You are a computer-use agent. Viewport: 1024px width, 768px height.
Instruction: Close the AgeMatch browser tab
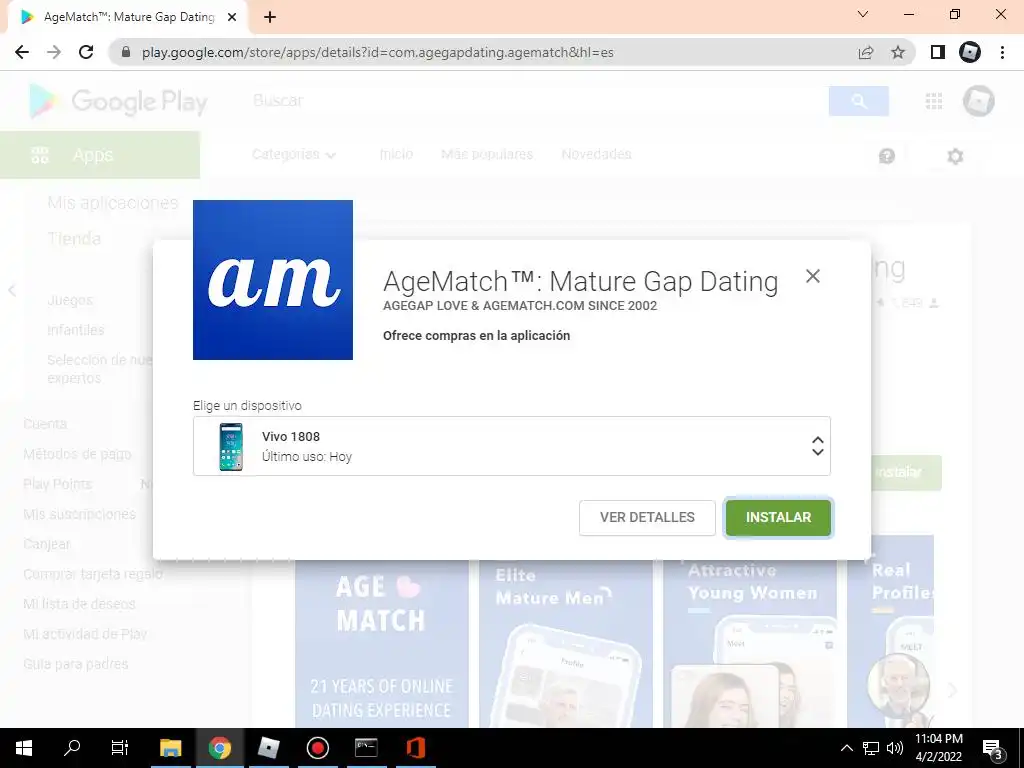(232, 17)
